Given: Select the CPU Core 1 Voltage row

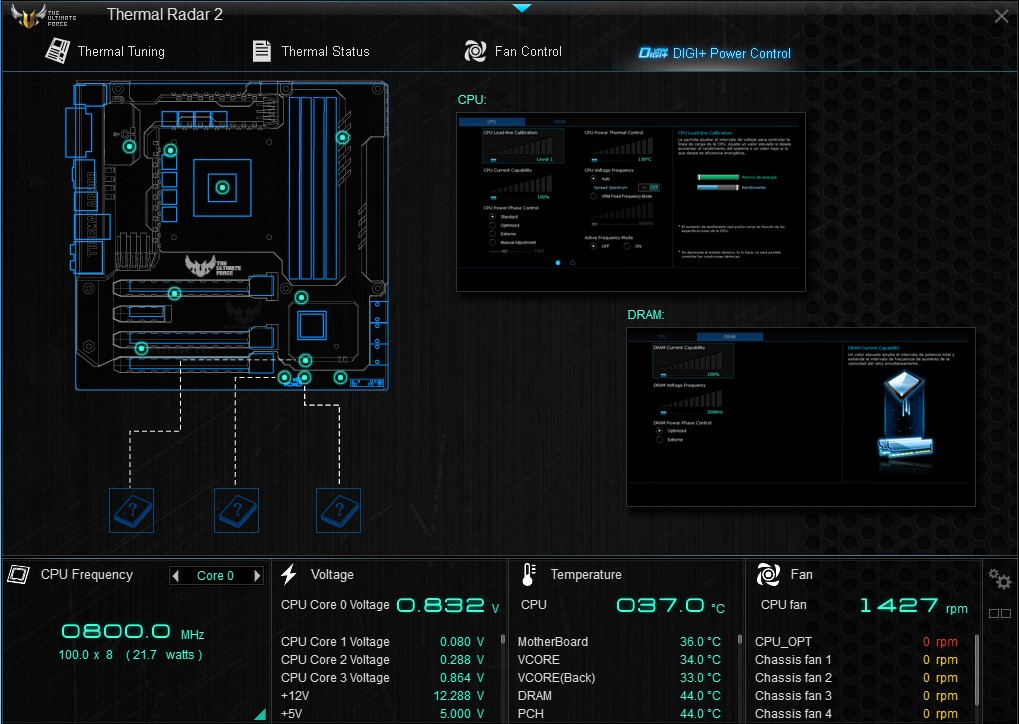Looking at the screenshot, I should click(383, 641).
